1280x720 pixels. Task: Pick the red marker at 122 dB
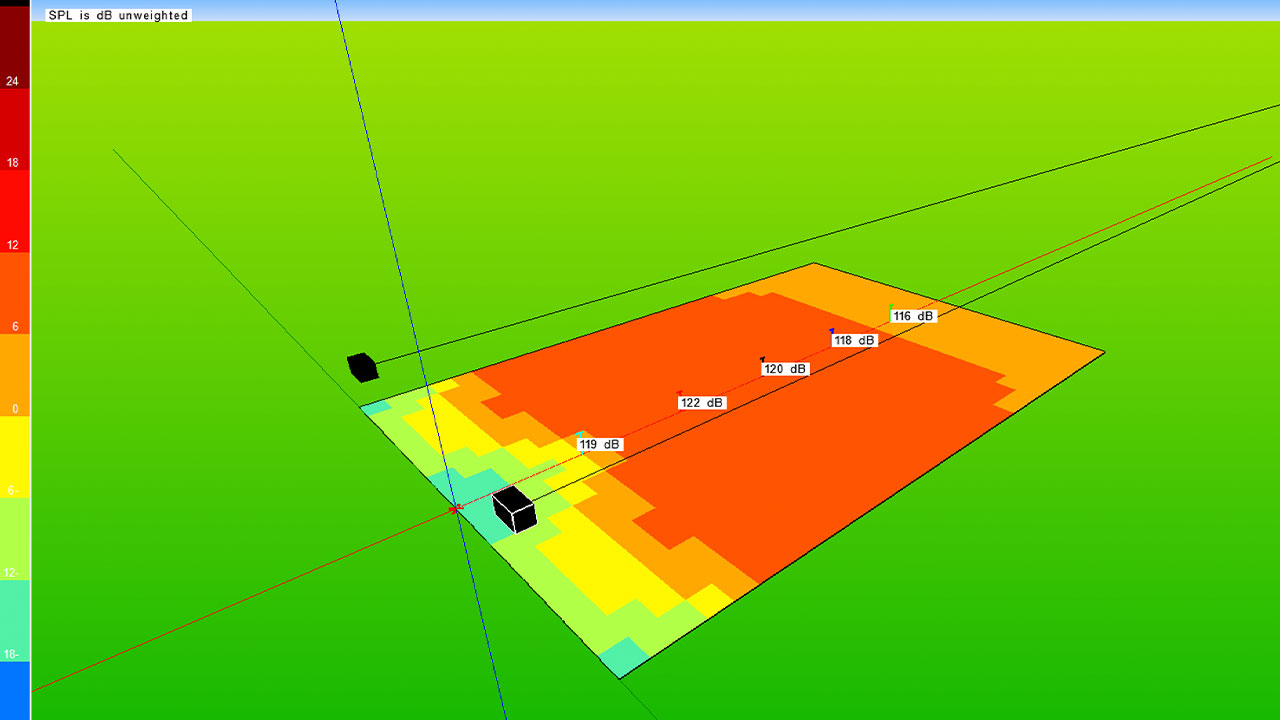(680, 392)
